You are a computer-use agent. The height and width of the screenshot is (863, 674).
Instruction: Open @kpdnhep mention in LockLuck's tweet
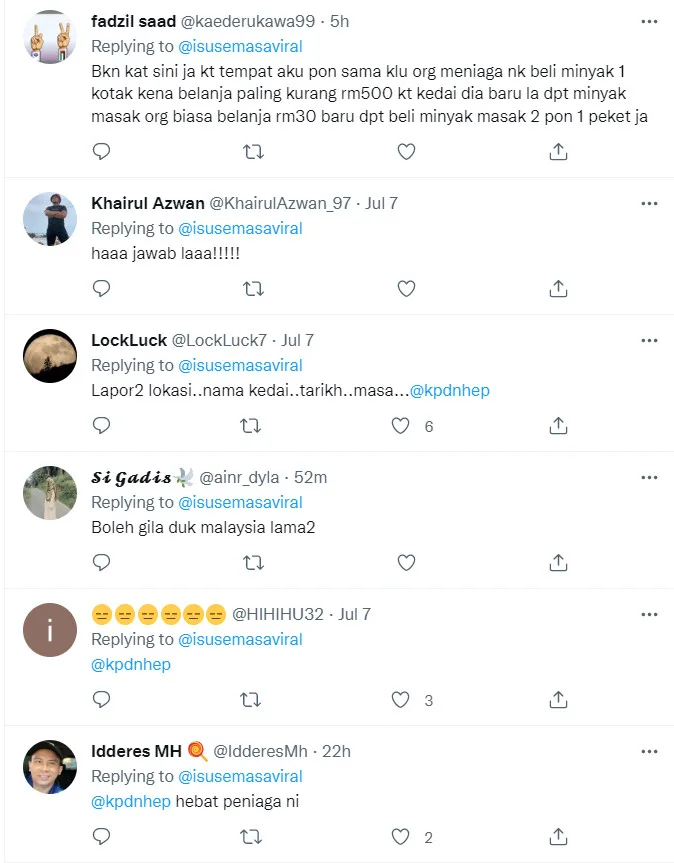point(450,390)
